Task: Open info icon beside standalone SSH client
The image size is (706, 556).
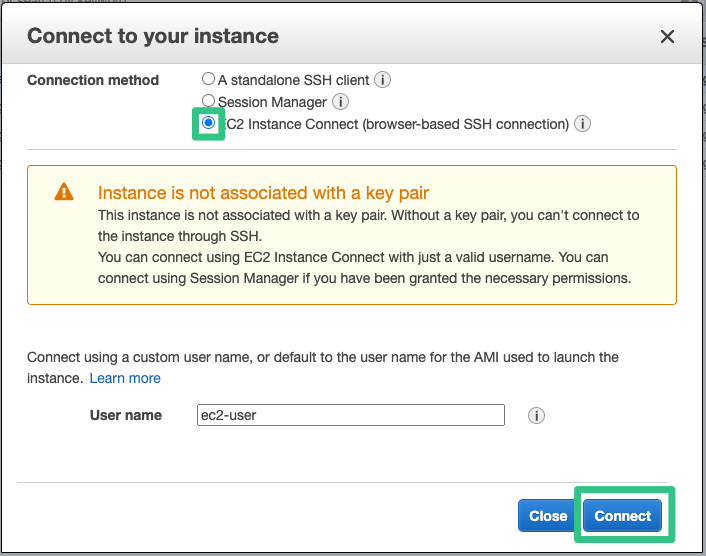Action: point(382,80)
